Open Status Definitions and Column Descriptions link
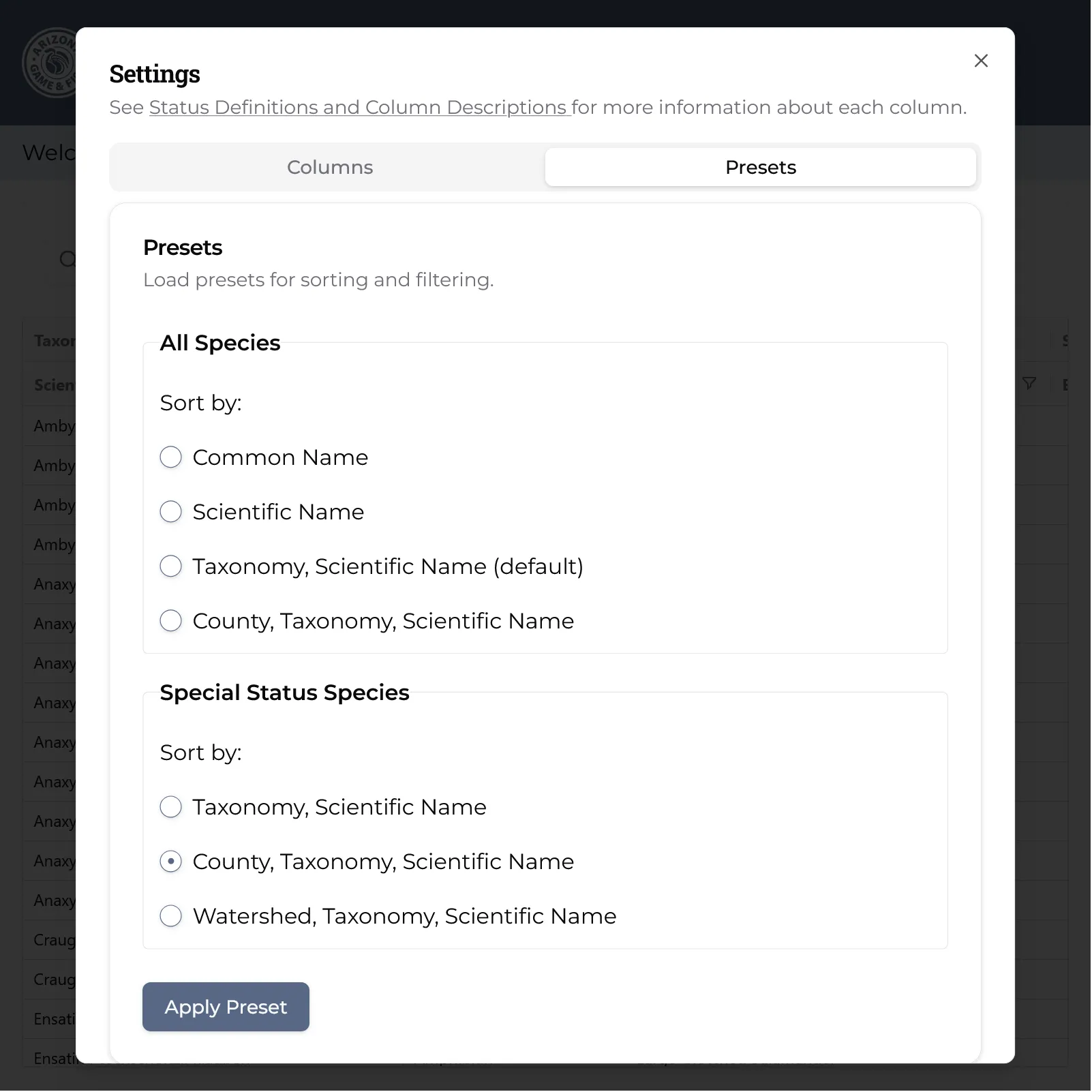This screenshot has width=1092, height=1092. pyautogui.click(x=359, y=108)
